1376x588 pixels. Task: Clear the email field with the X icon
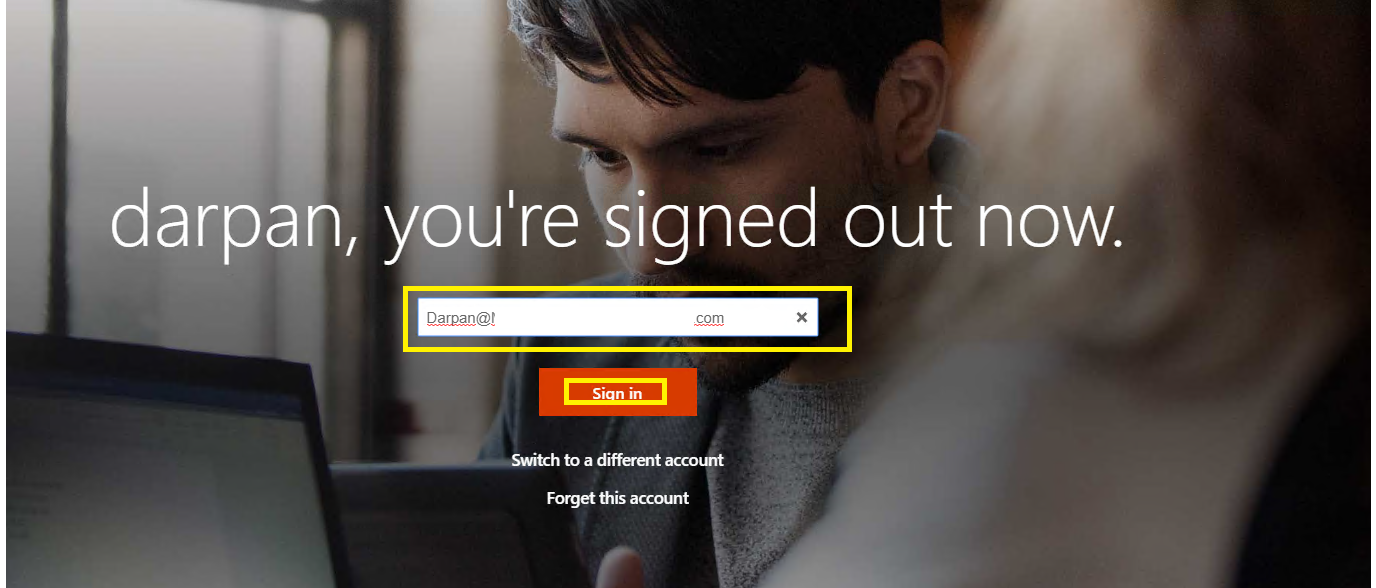click(801, 318)
